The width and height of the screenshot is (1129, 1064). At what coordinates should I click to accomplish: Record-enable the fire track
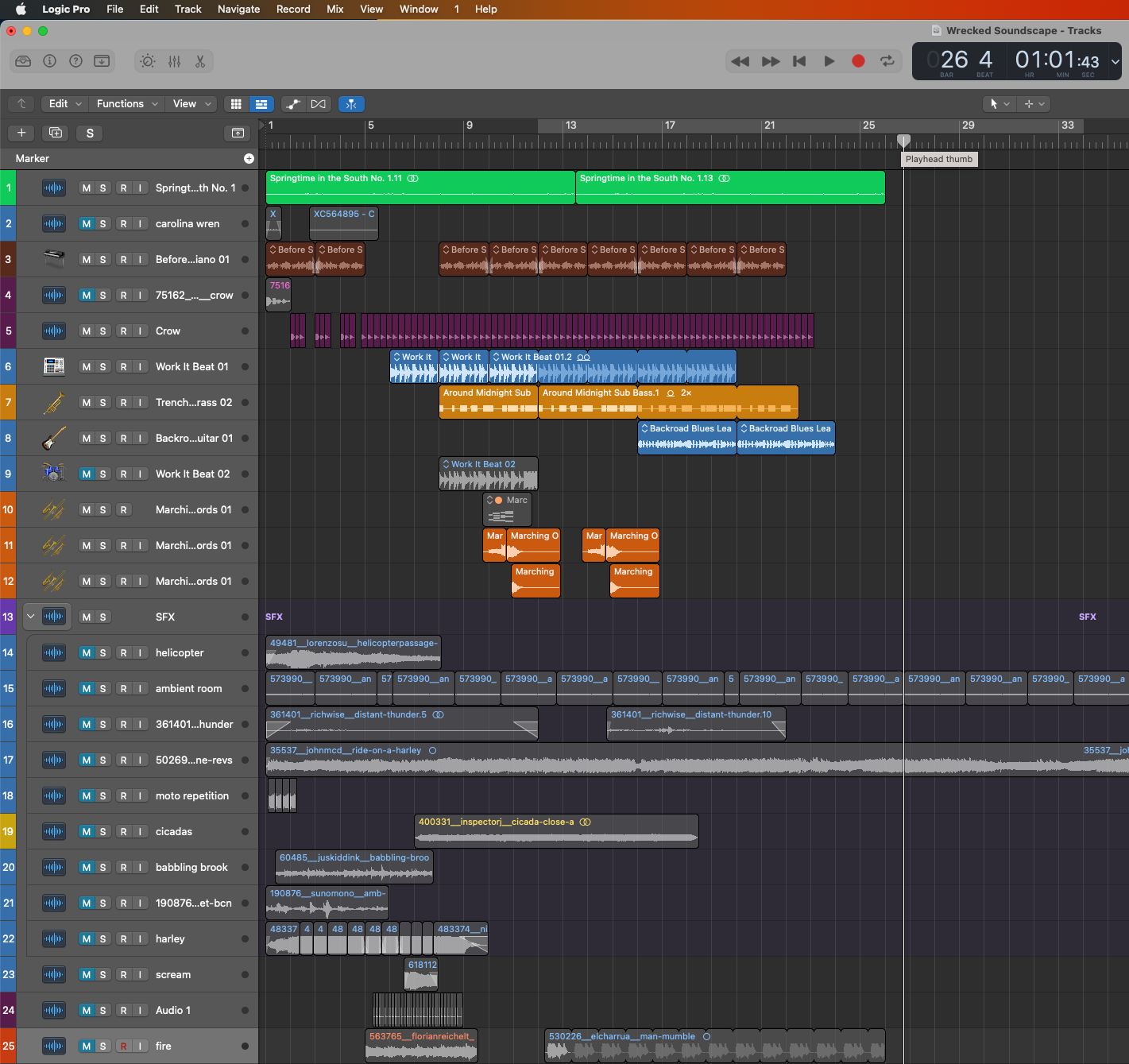(123, 1047)
